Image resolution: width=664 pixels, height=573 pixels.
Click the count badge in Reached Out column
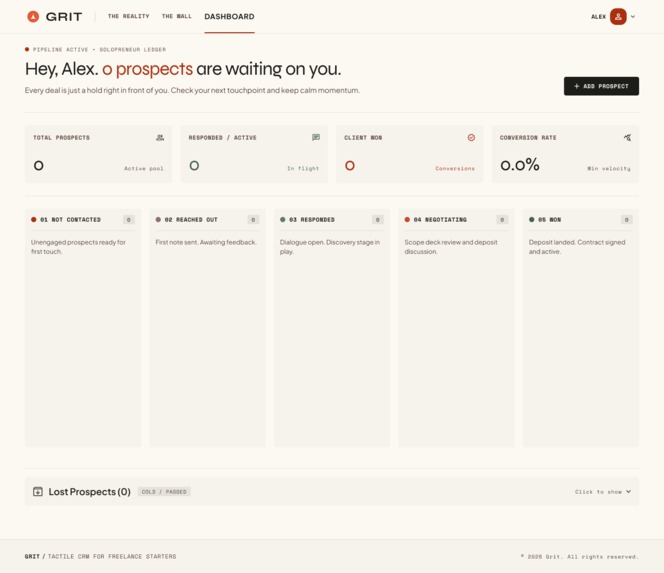pos(253,219)
